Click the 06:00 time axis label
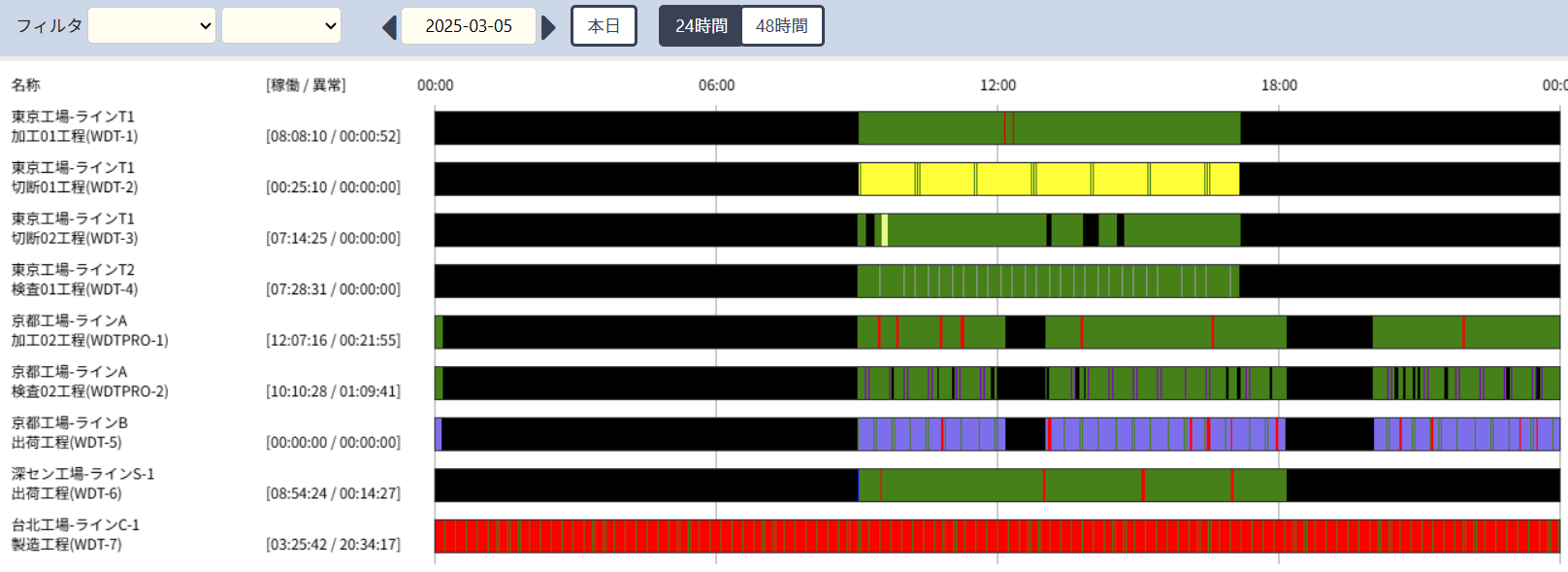 (716, 85)
